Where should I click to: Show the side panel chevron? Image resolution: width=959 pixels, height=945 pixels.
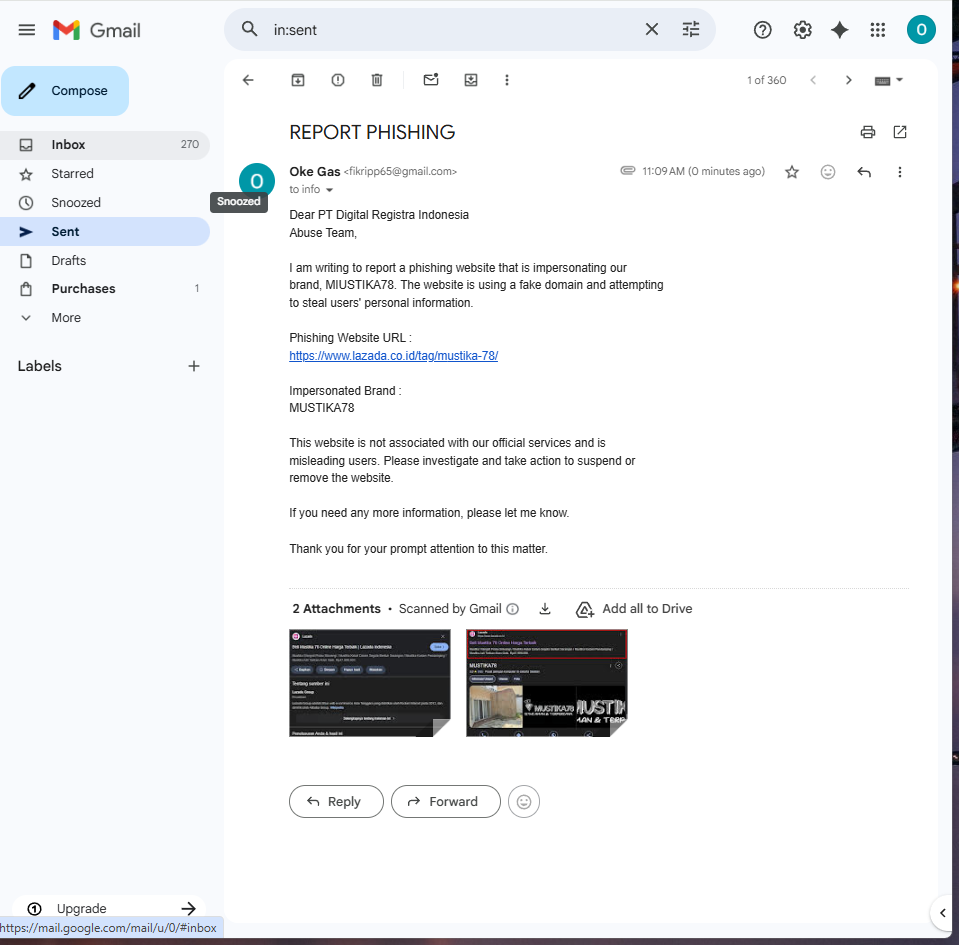pos(942,913)
